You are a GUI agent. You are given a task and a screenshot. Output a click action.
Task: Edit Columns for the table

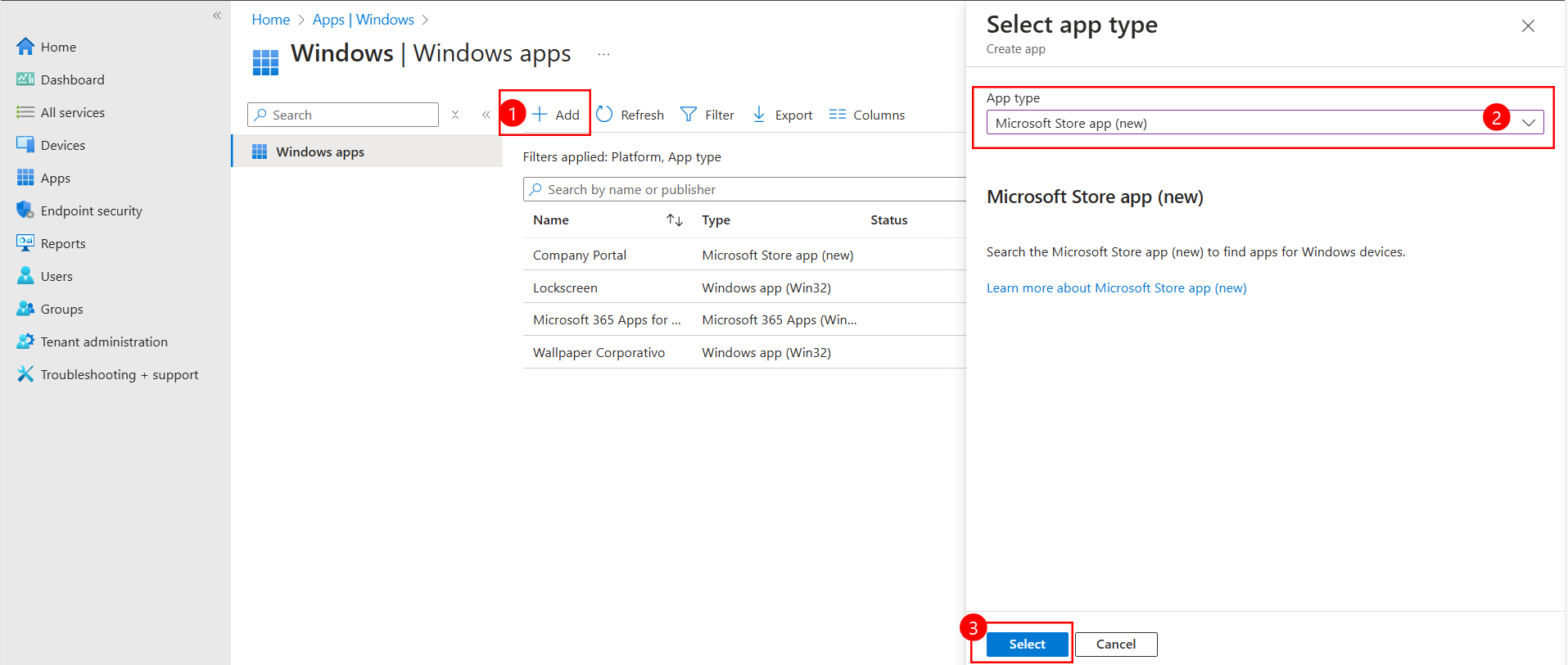[x=867, y=115]
